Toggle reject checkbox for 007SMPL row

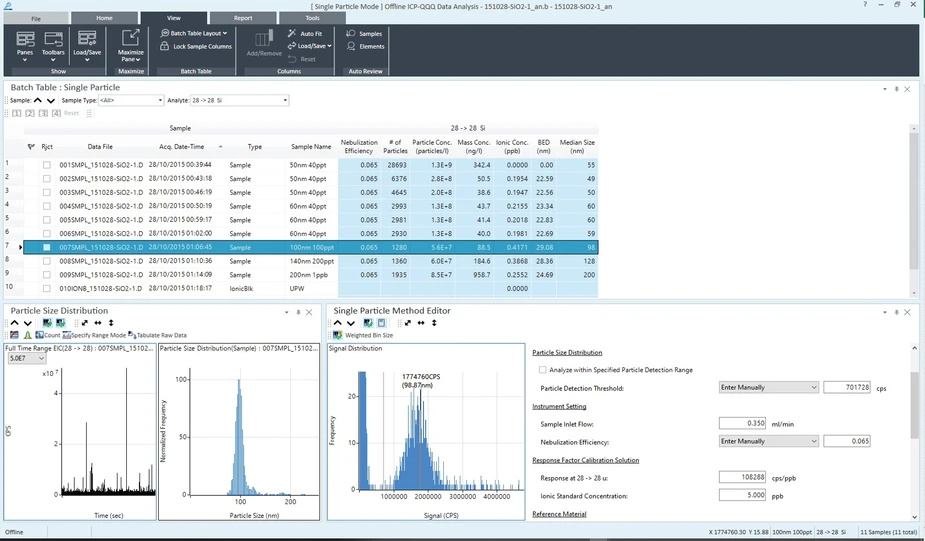(47, 247)
